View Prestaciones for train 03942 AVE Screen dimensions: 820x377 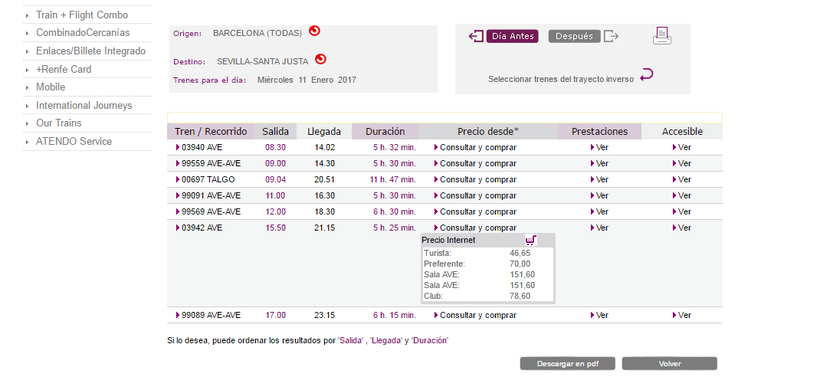pyautogui.click(x=599, y=228)
